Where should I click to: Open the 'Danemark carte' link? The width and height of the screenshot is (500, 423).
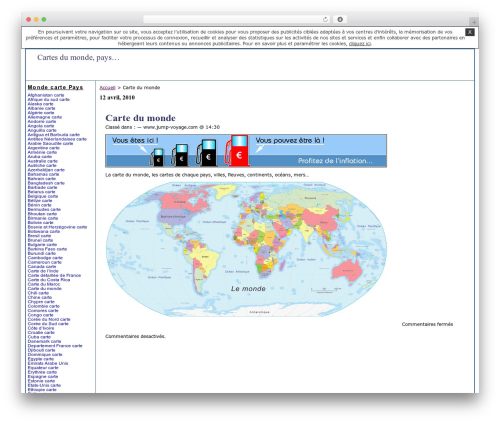pos(44,341)
